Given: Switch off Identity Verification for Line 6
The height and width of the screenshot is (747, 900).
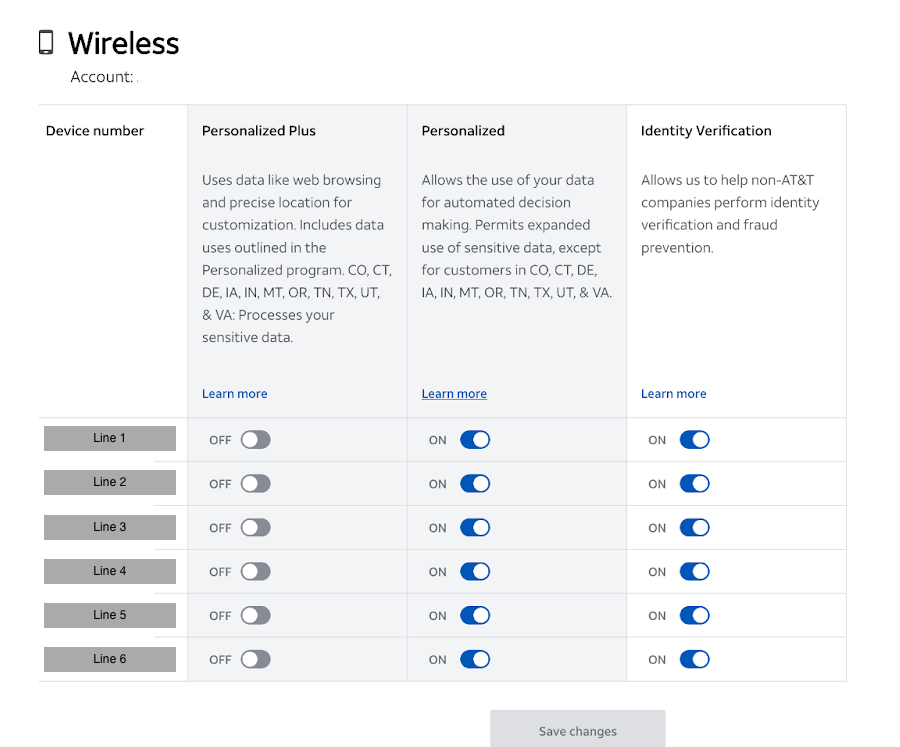Looking at the screenshot, I should (694, 659).
